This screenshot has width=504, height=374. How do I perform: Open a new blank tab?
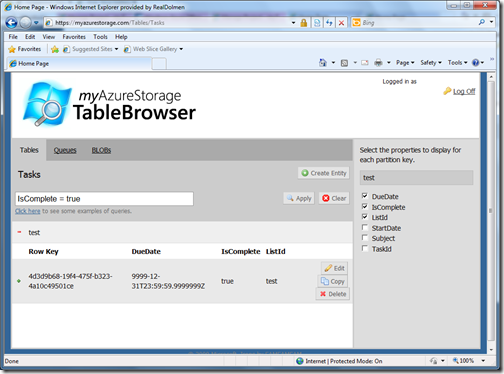pyautogui.click(x=159, y=63)
